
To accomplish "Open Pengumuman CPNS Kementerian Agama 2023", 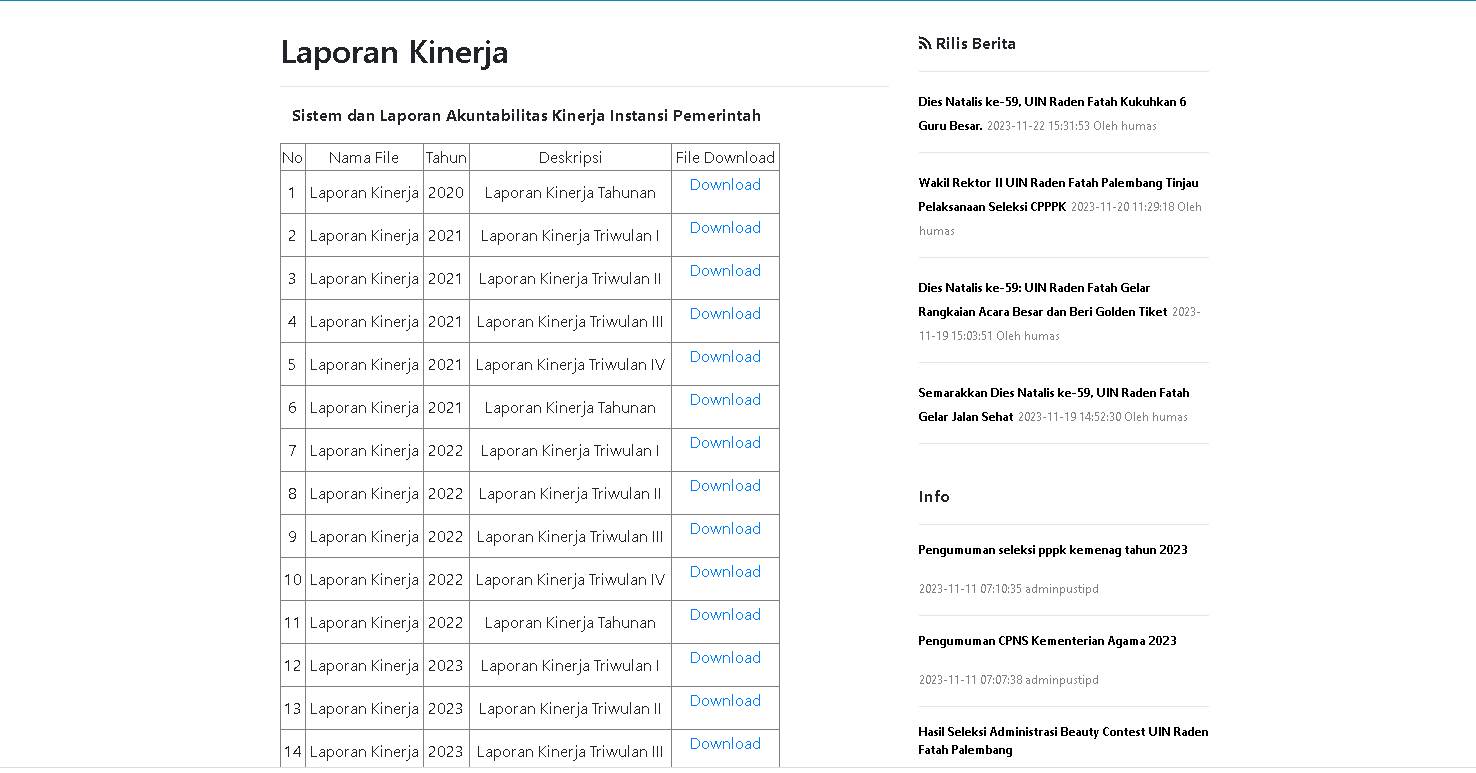I will (1046, 641).
